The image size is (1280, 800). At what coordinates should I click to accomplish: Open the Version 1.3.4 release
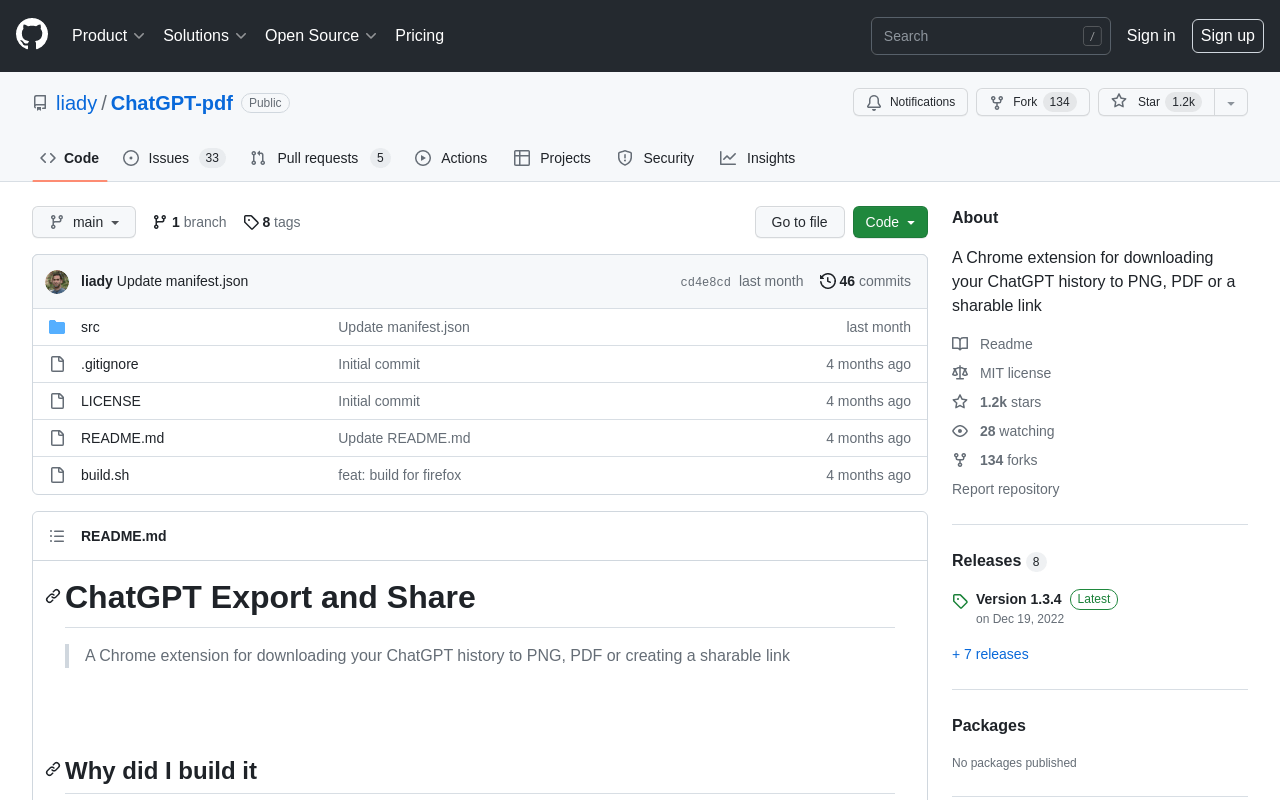click(x=1019, y=599)
